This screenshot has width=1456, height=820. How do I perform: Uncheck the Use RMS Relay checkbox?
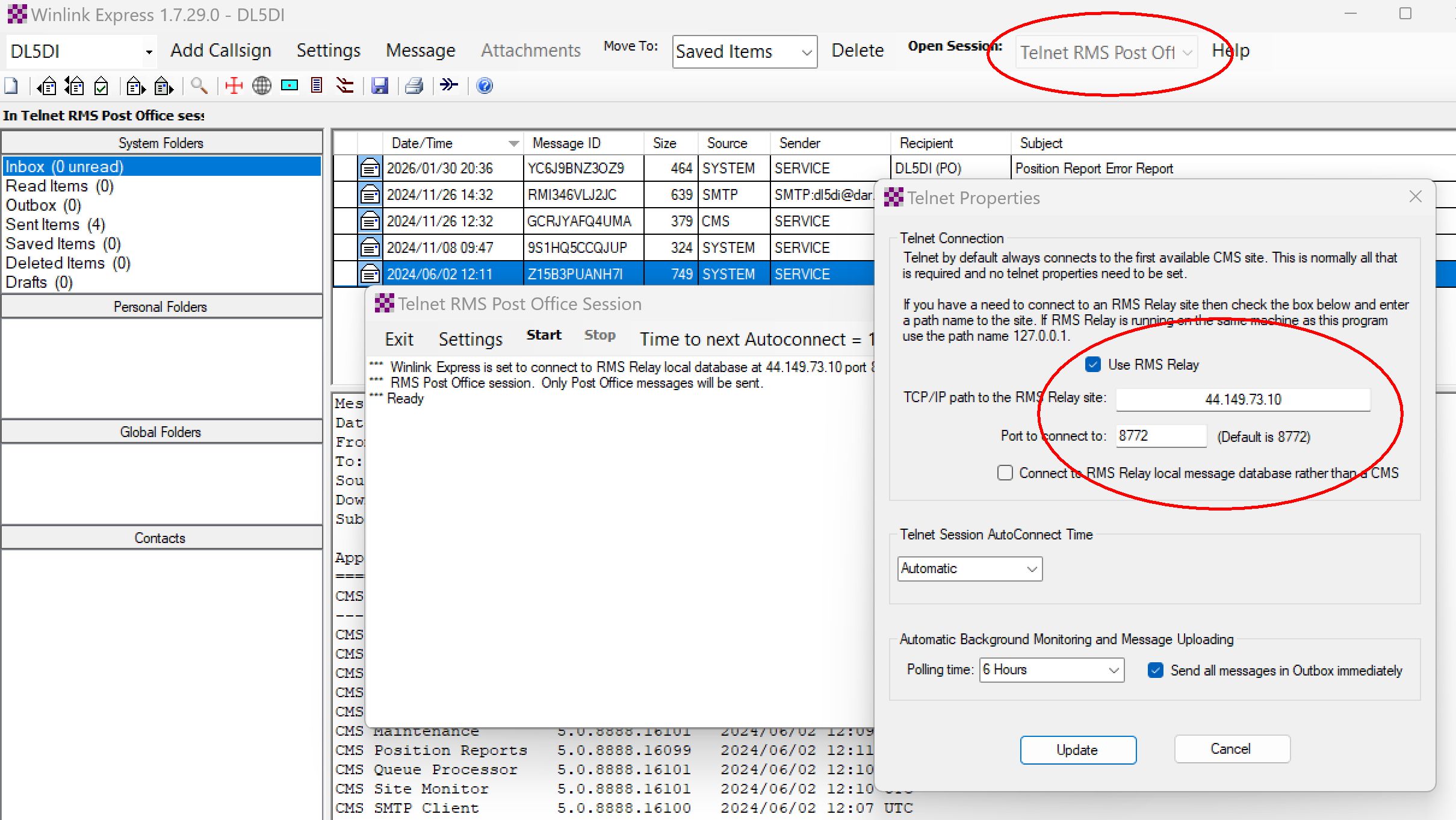pos(1093,364)
